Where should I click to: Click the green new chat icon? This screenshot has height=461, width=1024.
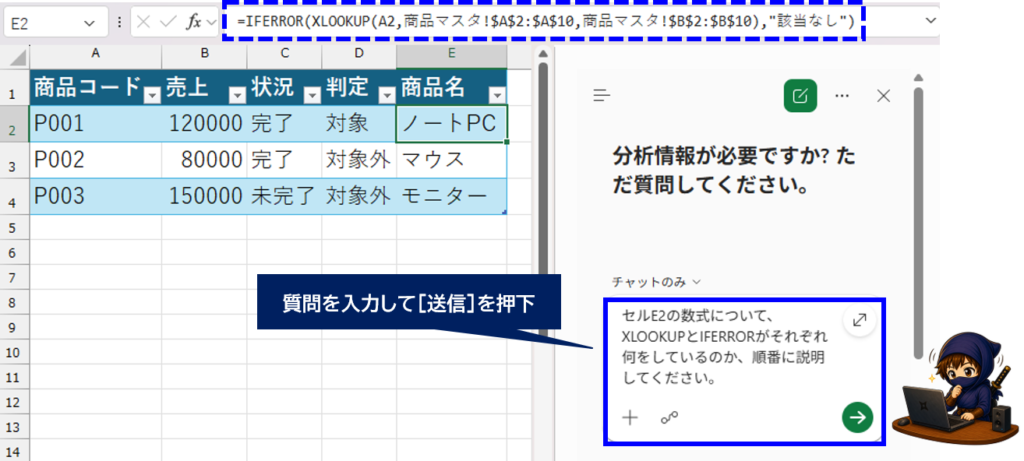click(x=800, y=97)
